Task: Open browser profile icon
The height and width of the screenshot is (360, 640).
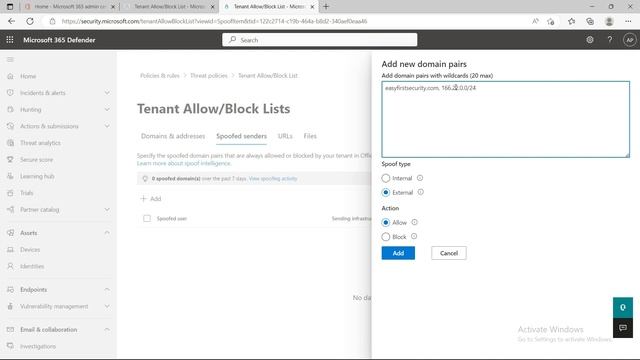Action: pyautogui.click(x=609, y=21)
